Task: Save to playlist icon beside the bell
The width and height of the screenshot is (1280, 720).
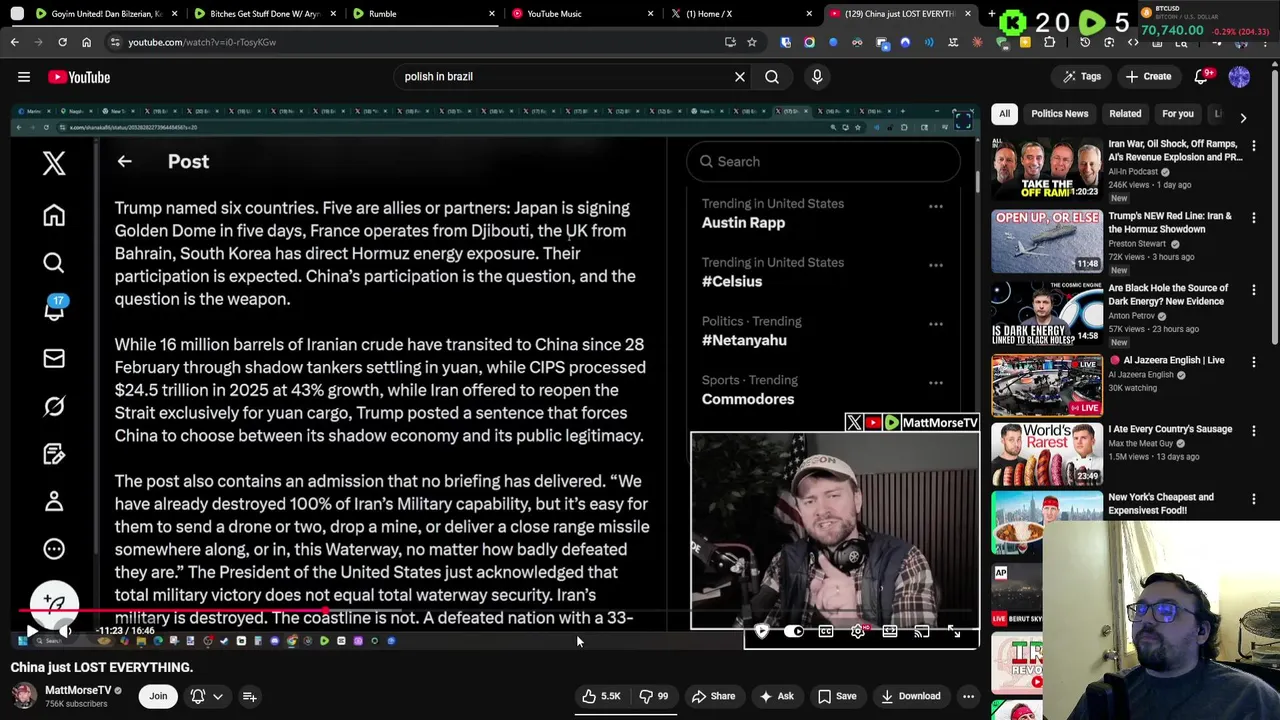Action: tap(250, 696)
